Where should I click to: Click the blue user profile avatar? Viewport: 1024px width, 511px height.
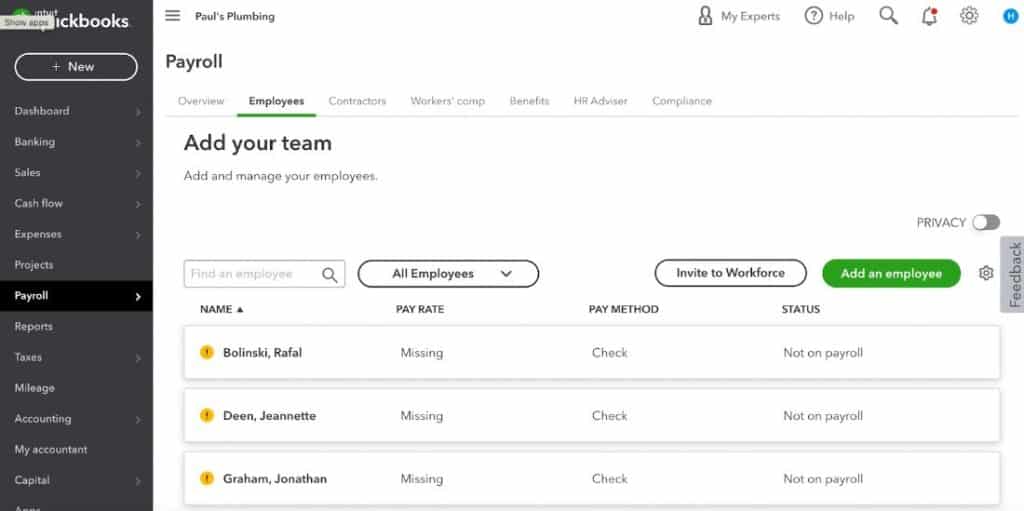tap(1010, 16)
